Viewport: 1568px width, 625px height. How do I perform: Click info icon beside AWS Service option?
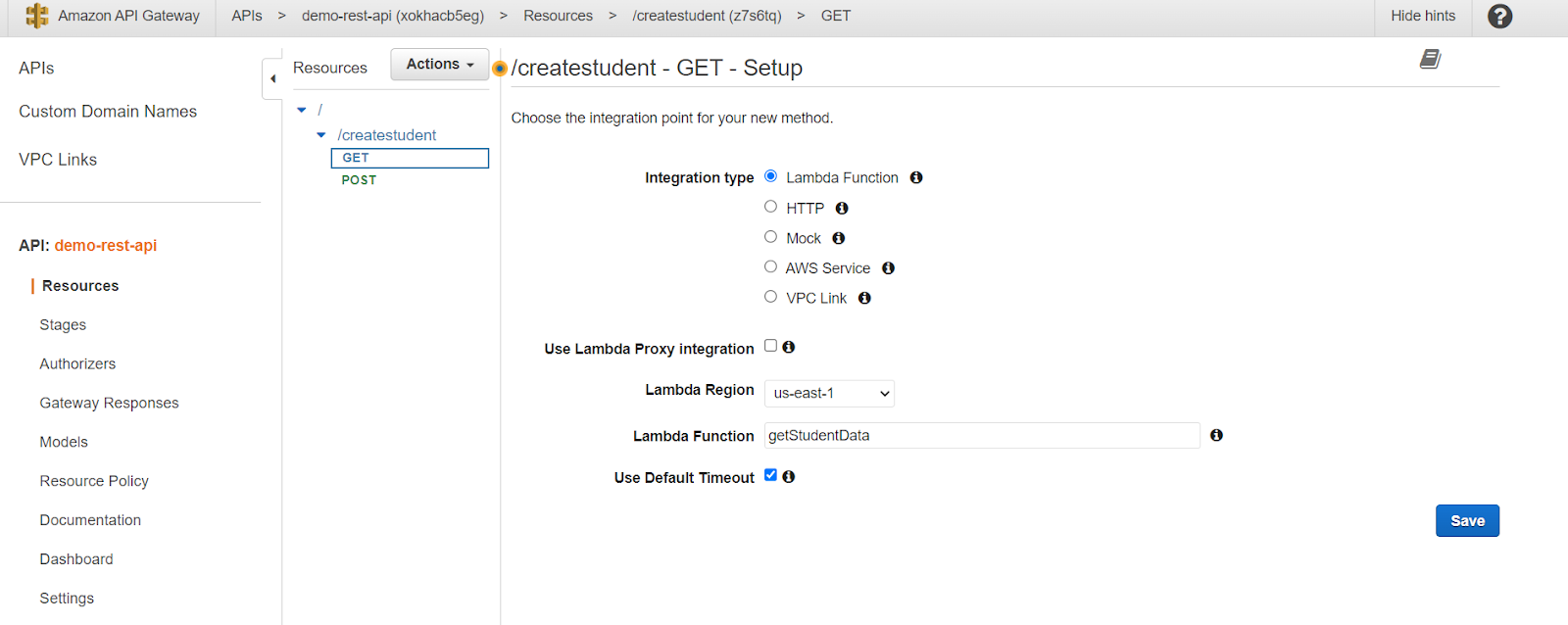point(888,267)
